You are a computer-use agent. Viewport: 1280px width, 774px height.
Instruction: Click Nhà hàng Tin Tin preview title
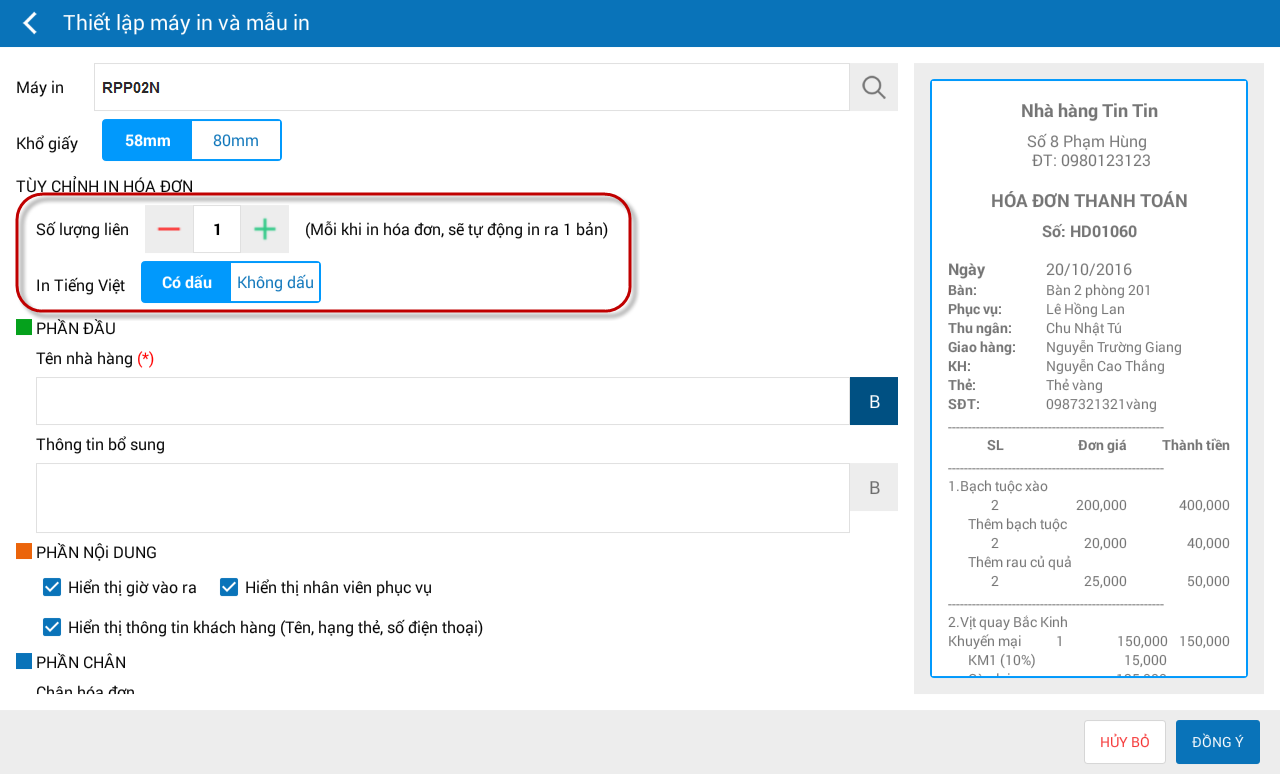1089,111
